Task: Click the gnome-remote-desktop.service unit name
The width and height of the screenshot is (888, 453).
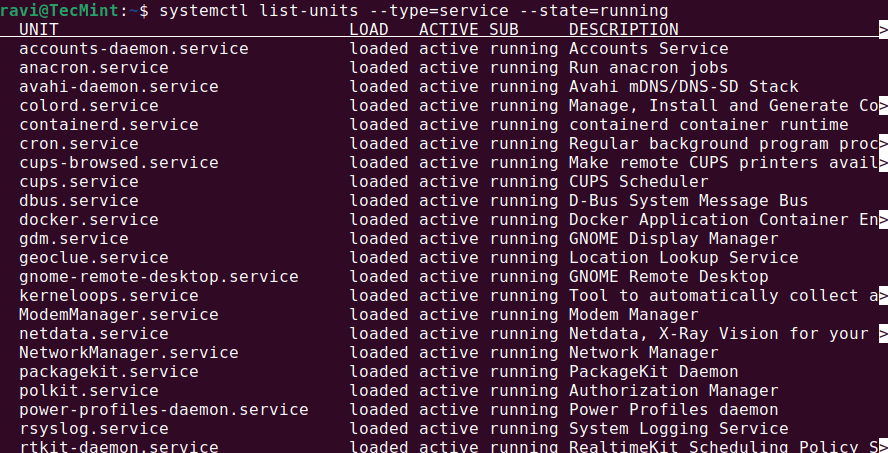Action: pos(159,277)
